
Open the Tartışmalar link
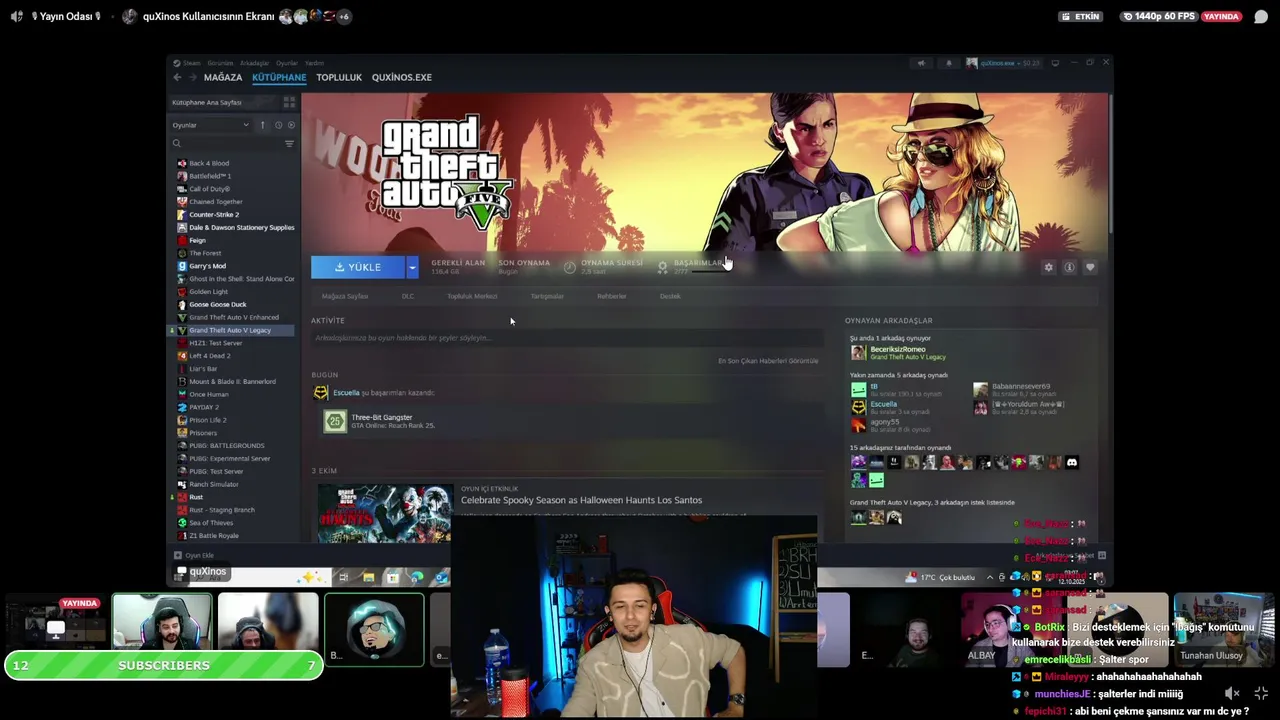(x=547, y=296)
